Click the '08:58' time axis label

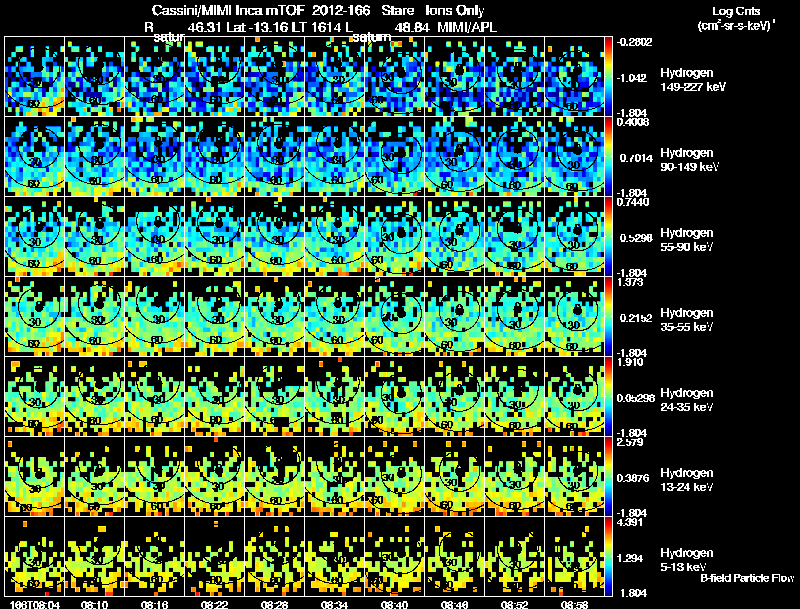(x=574, y=605)
